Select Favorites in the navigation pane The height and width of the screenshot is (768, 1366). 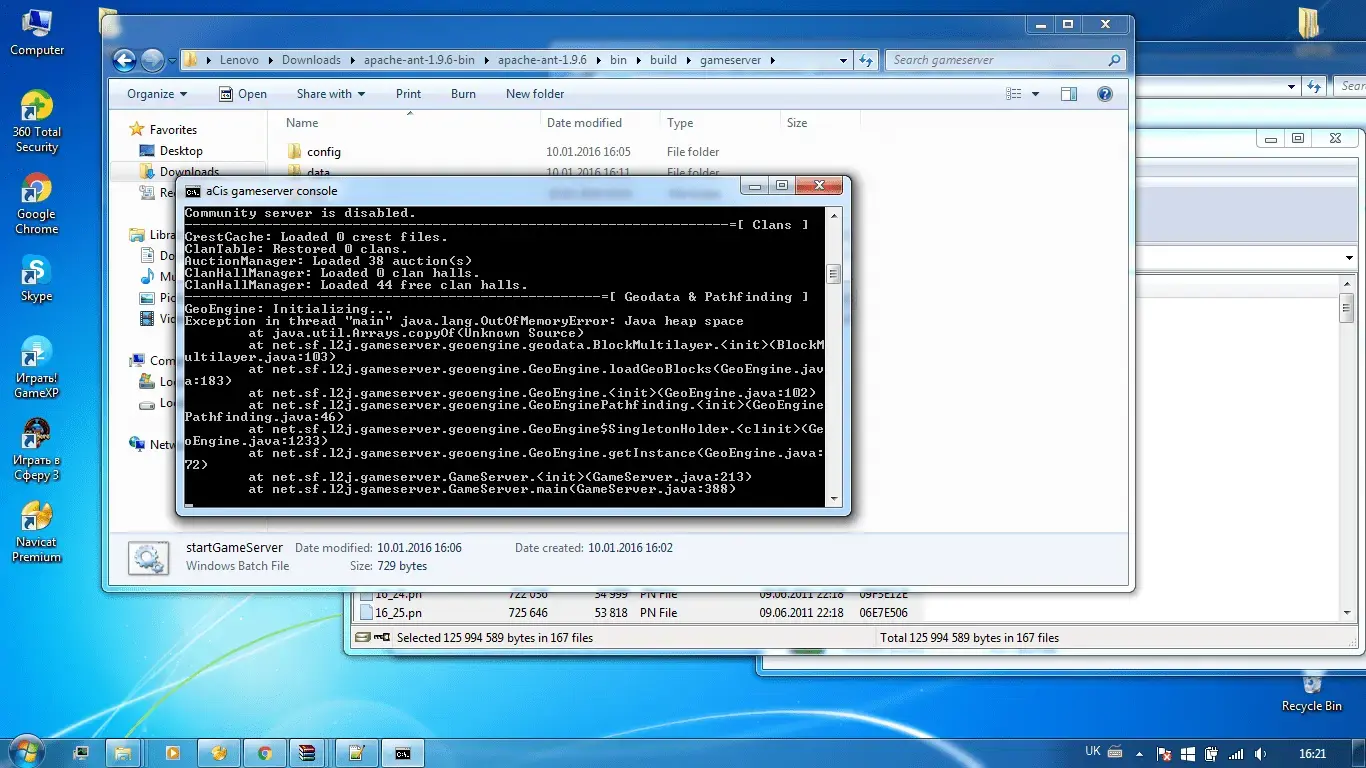(173, 130)
